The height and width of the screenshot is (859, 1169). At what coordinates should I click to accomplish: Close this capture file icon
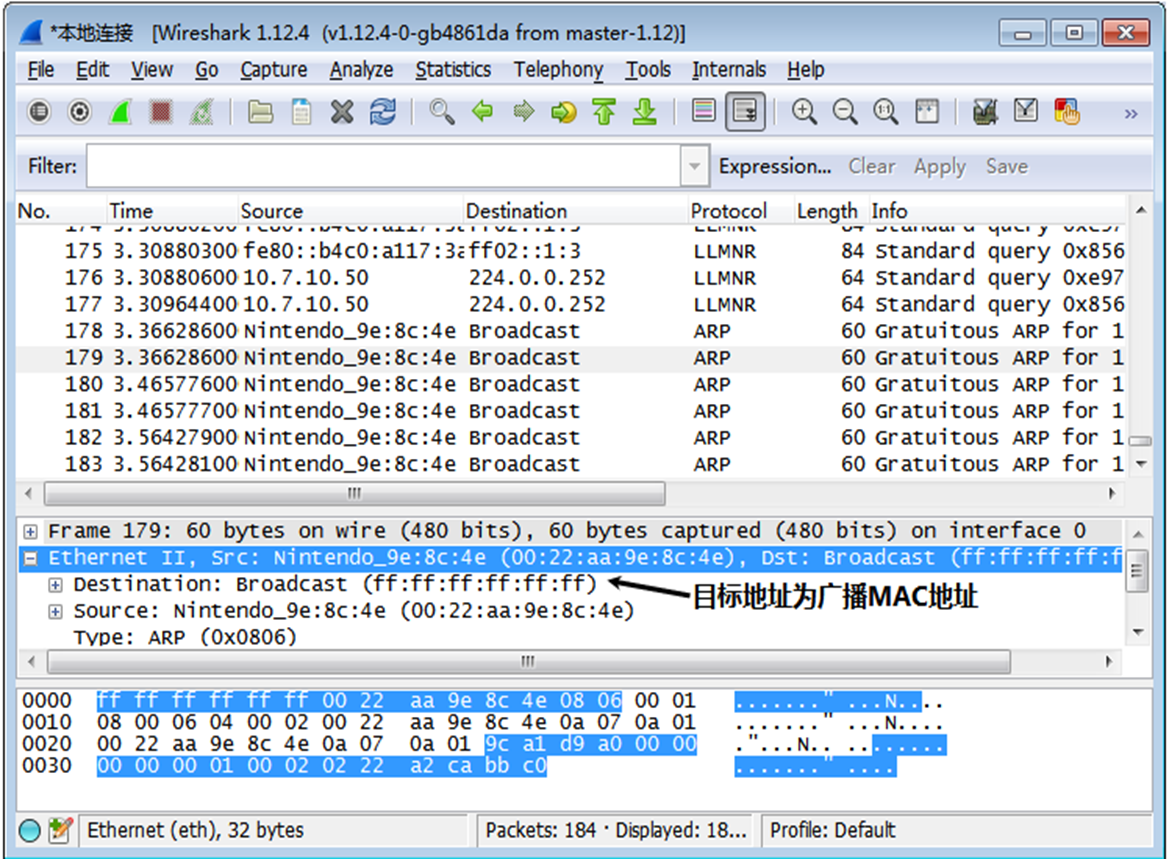(342, 112)
